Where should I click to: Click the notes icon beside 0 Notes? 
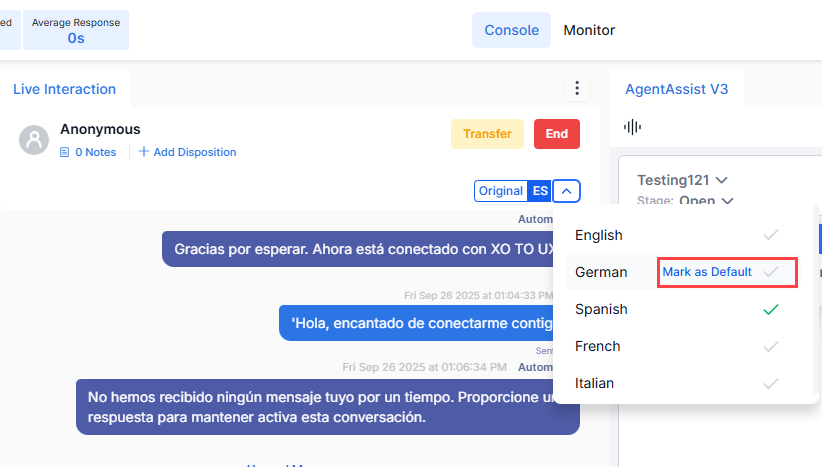coord(65,153)
